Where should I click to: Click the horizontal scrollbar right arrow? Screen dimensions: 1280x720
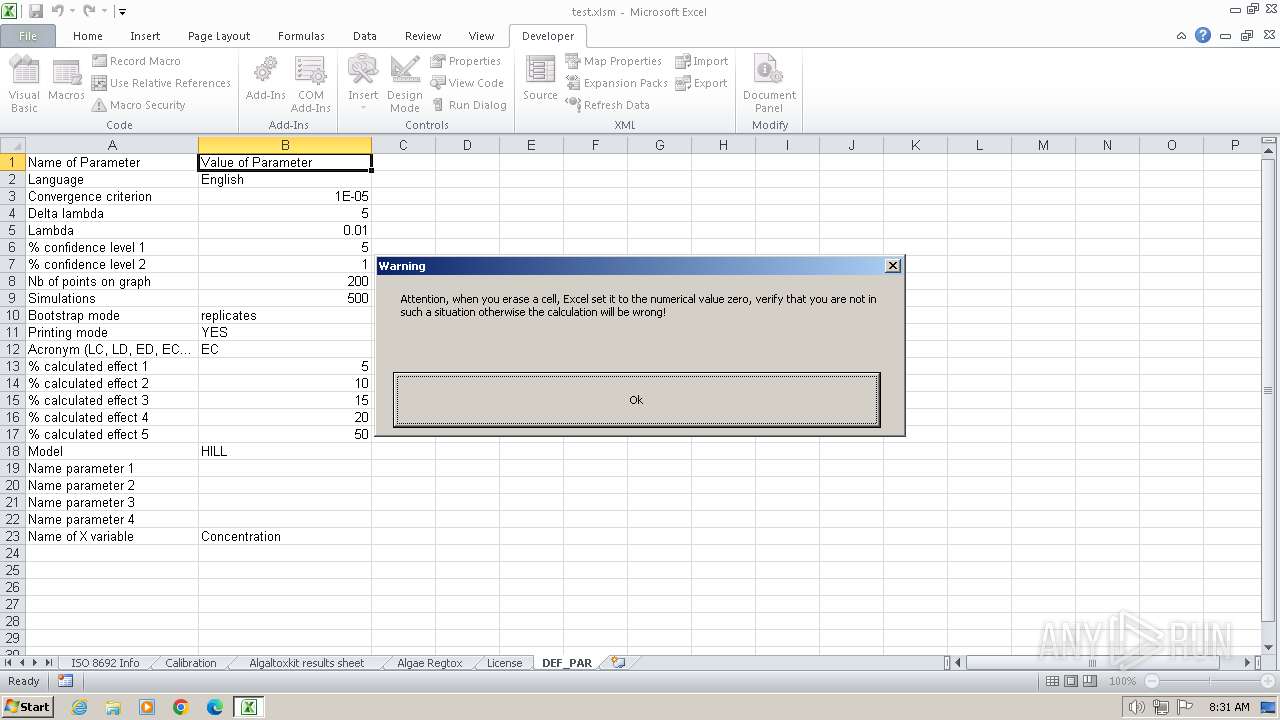pos(1248,663)
